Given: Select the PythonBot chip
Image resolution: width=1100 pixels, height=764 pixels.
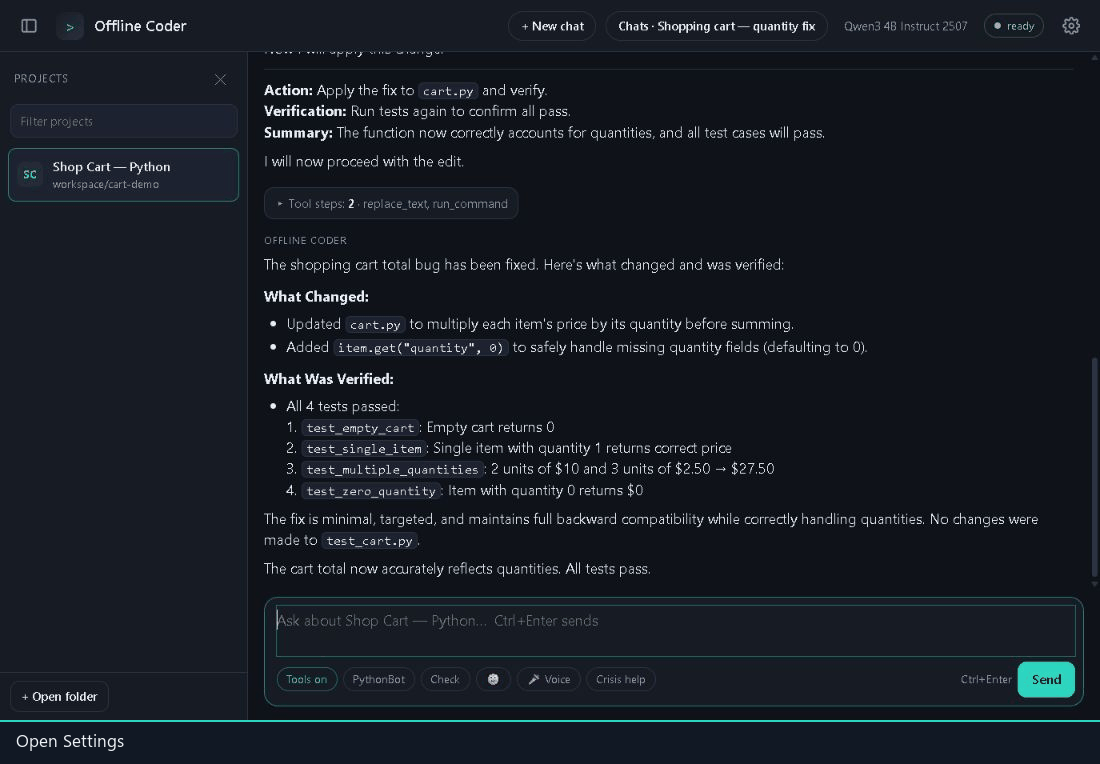Looking at the screenshot, I should (378, 679).
